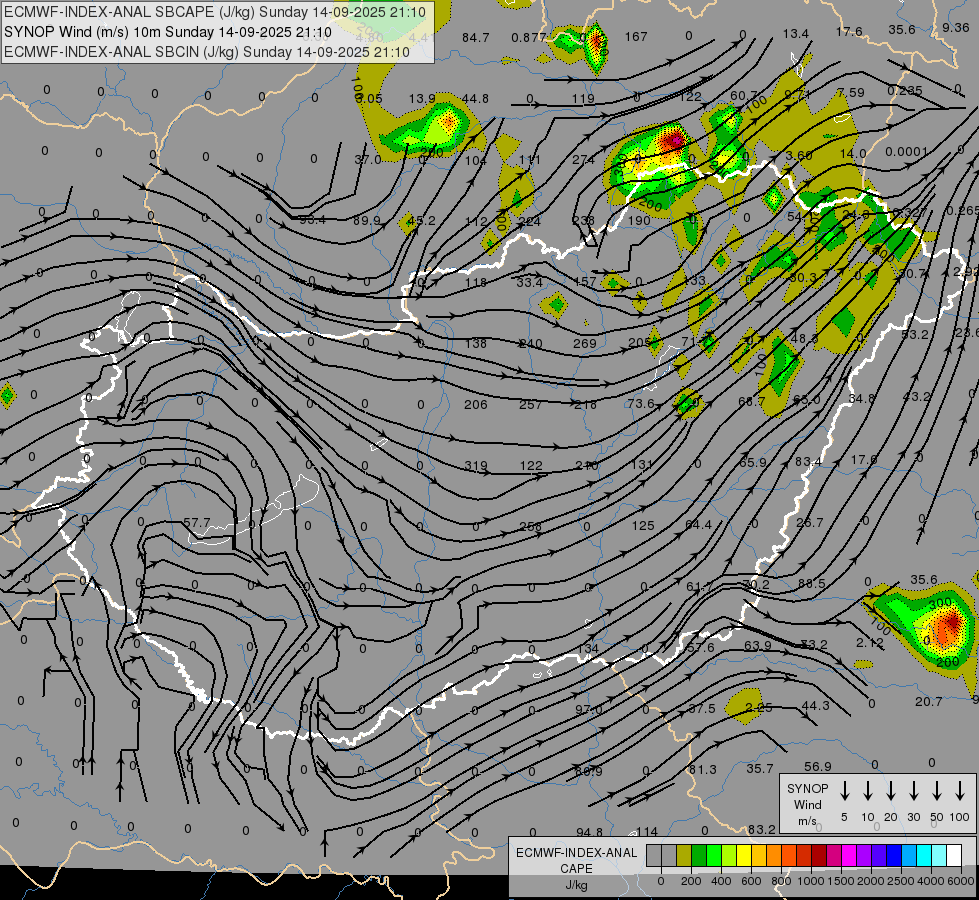Screen dimensions: 979x900
Task: Click the 400 tick label on CAPE scale
Action: 721,881
